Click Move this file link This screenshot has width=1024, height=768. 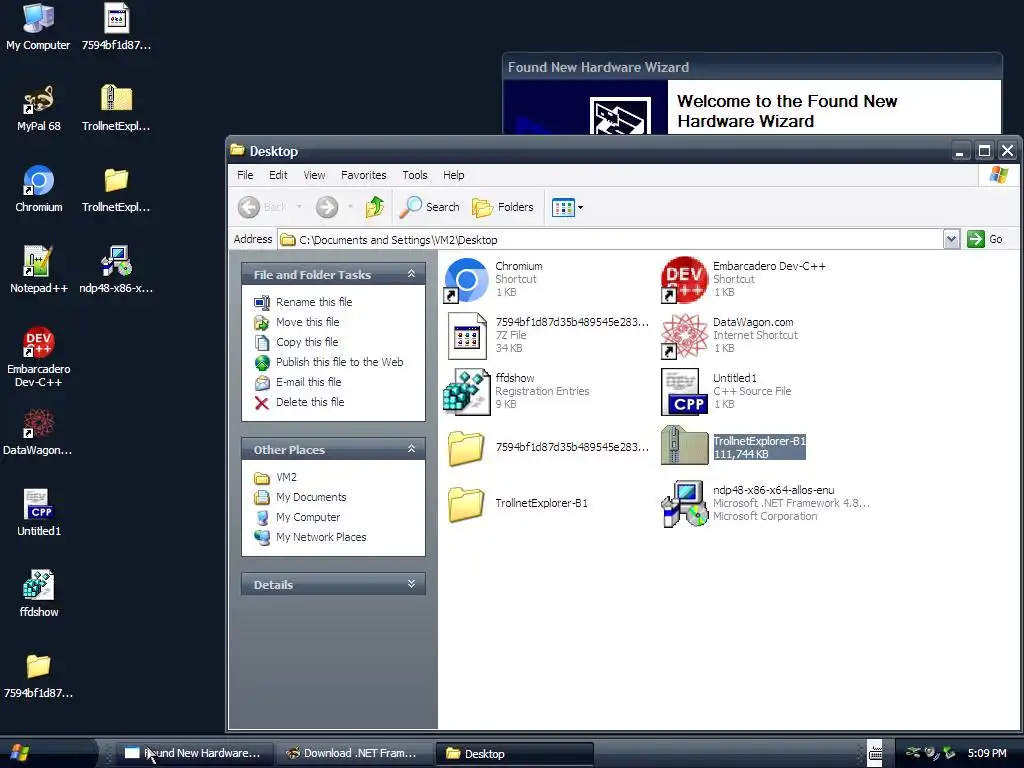pos(308,322)
